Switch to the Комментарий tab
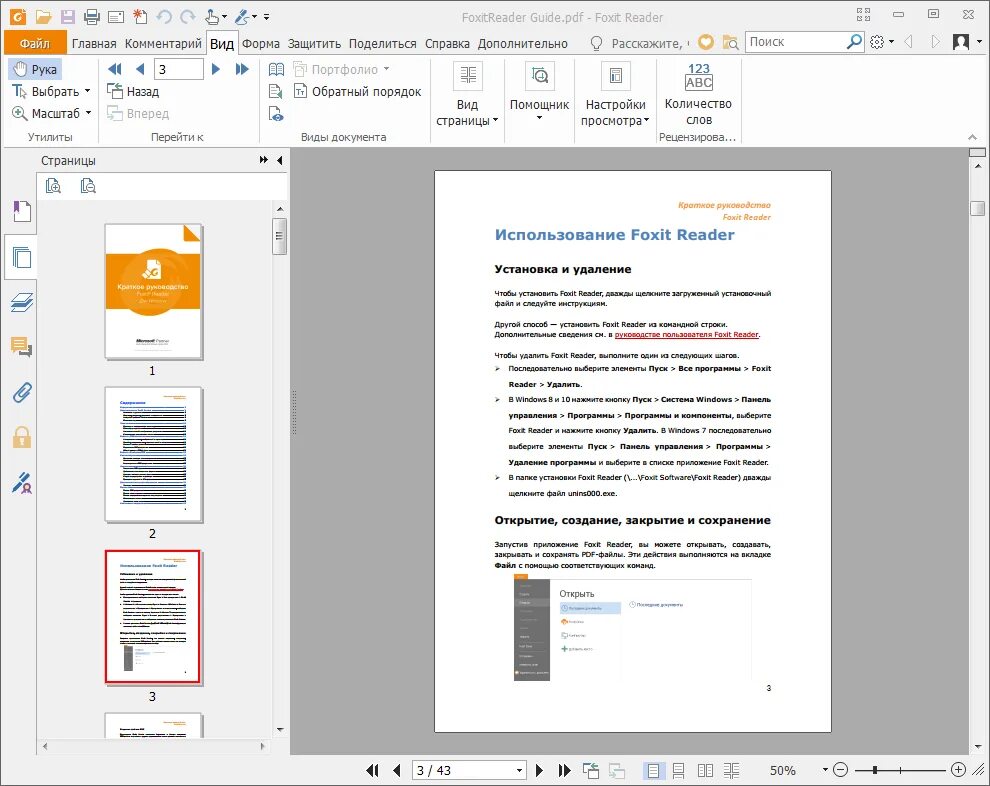Viewport: 990px width, 786px height. click(x=163, y=44)
